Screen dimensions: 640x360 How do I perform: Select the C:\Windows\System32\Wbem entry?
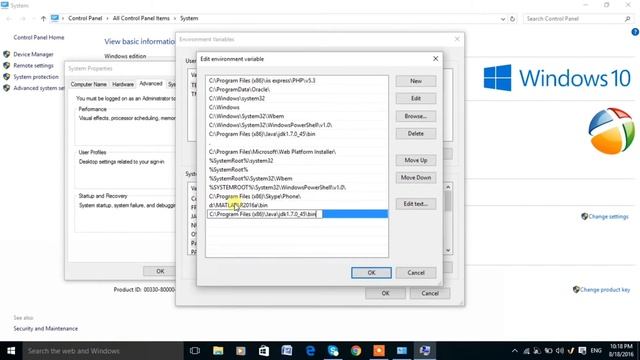pyautogui.click(x=297, y=116)
